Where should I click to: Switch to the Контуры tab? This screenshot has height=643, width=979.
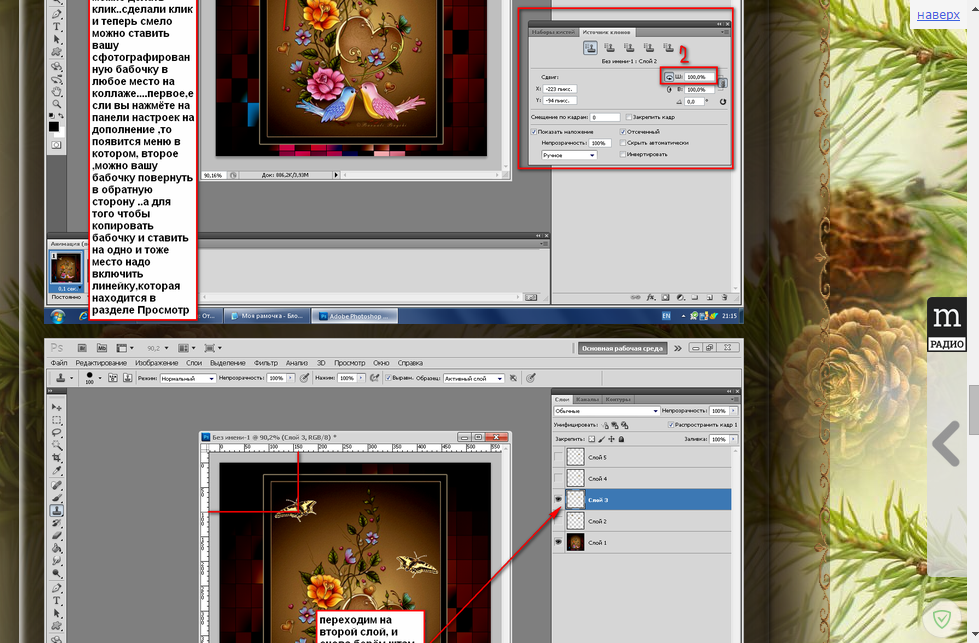point(617,399)
